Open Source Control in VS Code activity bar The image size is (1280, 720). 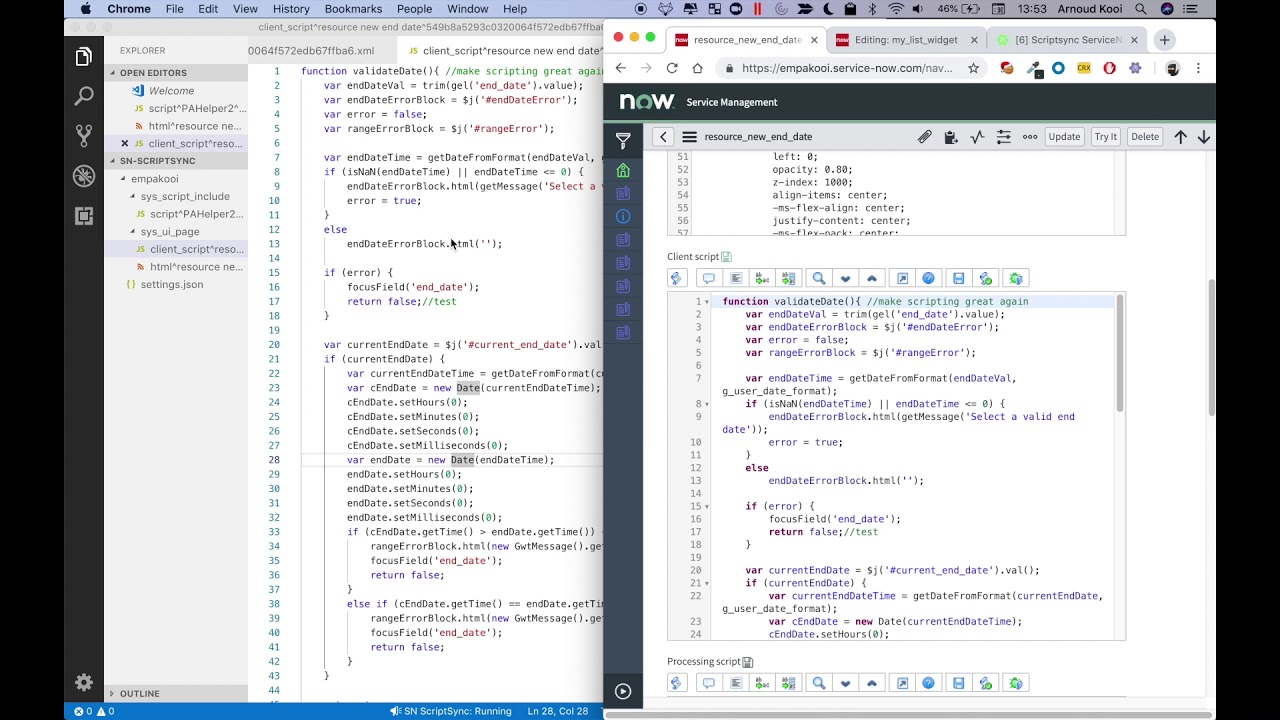[x=84, y=136]
